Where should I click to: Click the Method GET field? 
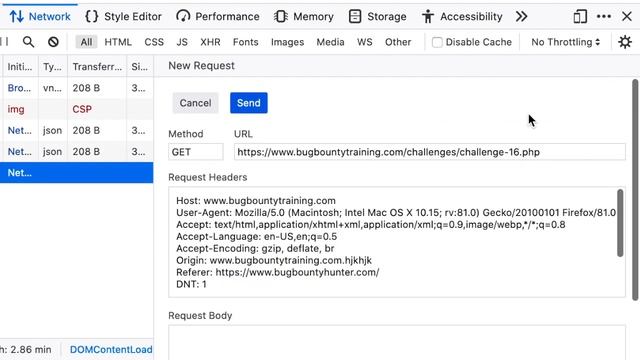pos(196,152)
